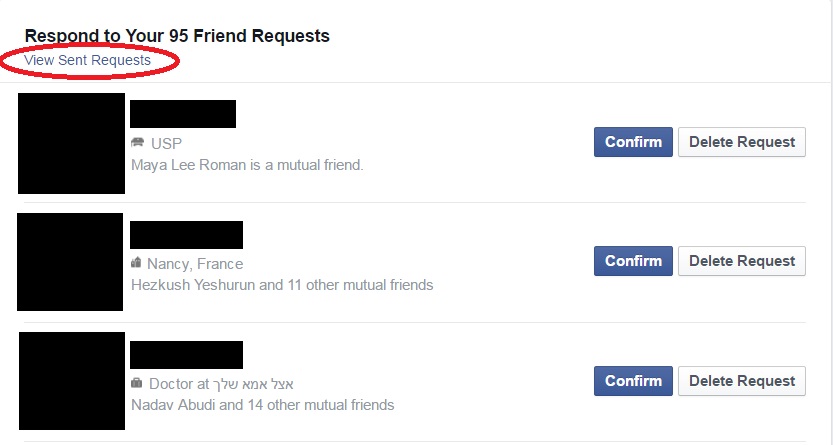Show the 14 other mutual friends
The image size is (833, 445).
[x=317, y=405]
